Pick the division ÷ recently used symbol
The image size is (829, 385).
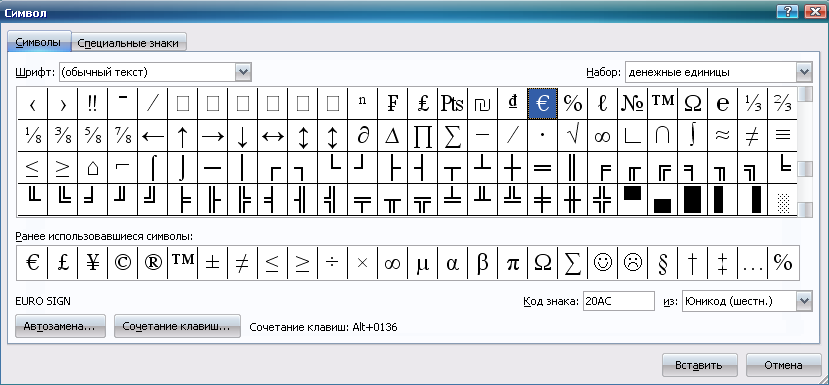tap(332, 263)
